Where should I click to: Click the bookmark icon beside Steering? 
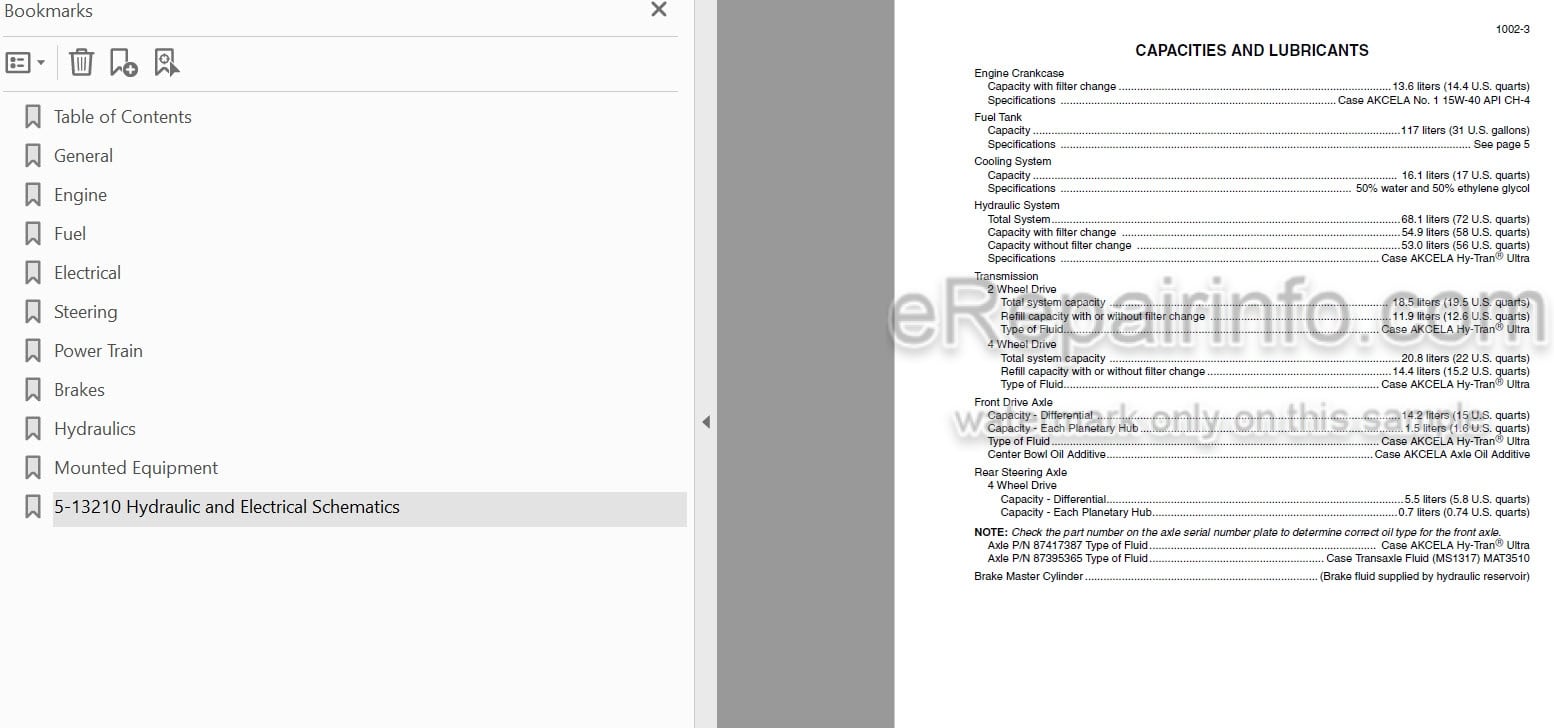point(32,312)
